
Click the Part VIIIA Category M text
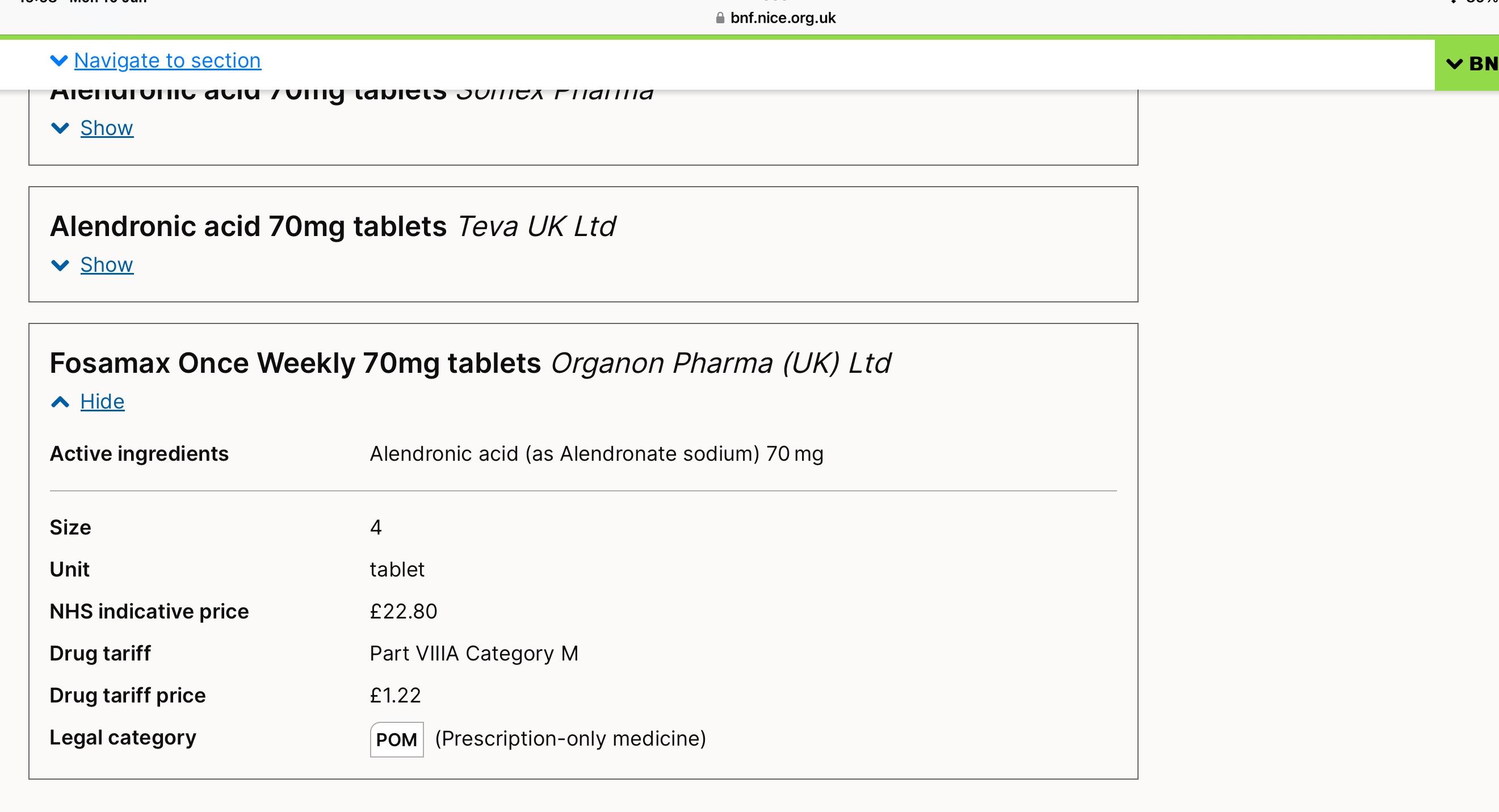pos(474,653)
